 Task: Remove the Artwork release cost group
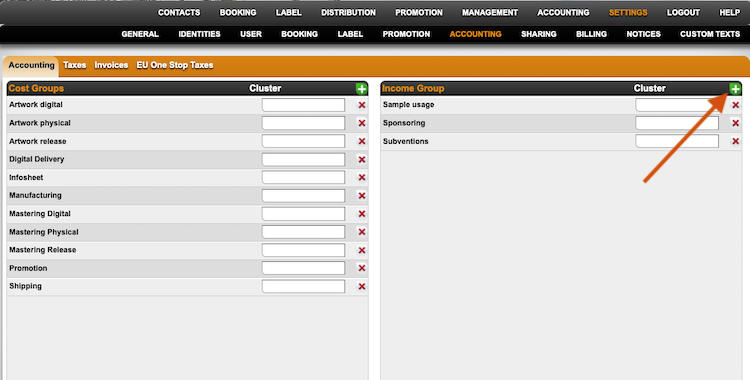(362, 141)
